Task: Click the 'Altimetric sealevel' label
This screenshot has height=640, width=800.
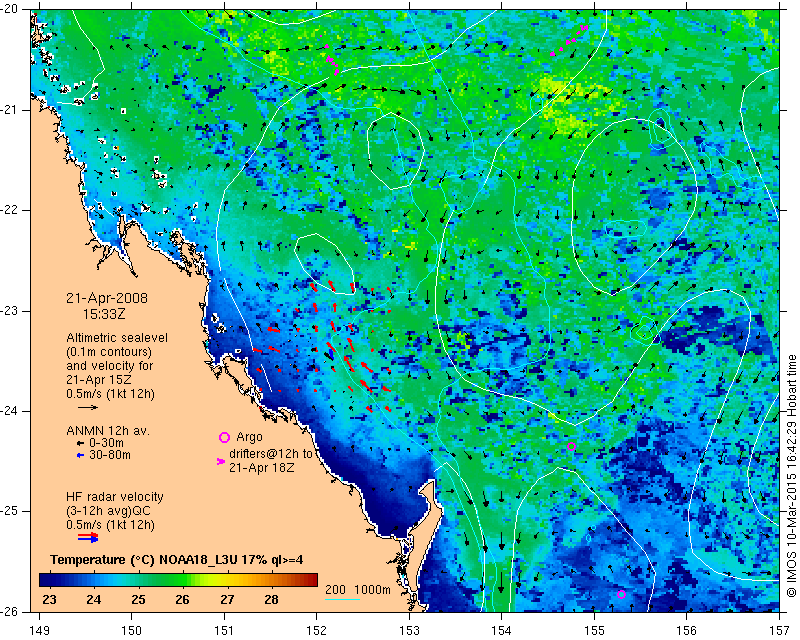Action: tap(117, 338)
